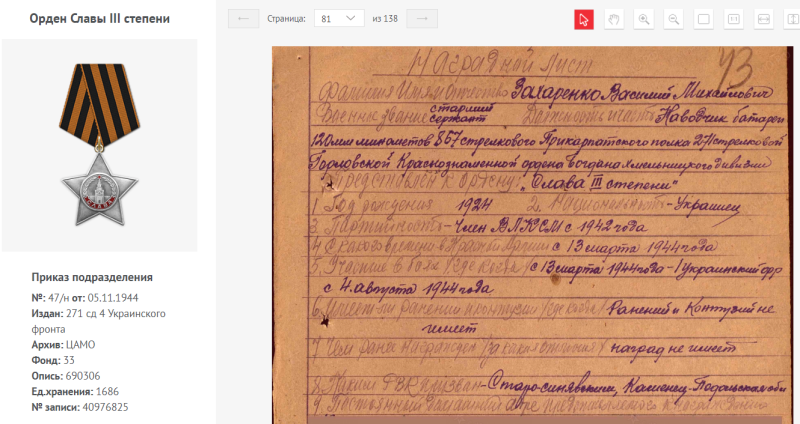Click the 'из 138' page count text
Screen dimensions: 800x424
tap(386, 19)
